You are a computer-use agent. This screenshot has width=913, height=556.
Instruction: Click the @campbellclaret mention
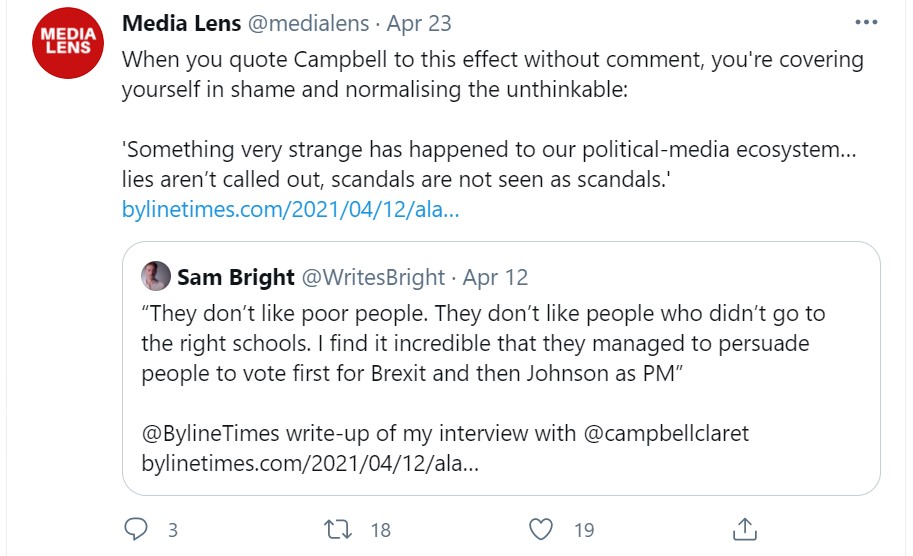[664, 433]
